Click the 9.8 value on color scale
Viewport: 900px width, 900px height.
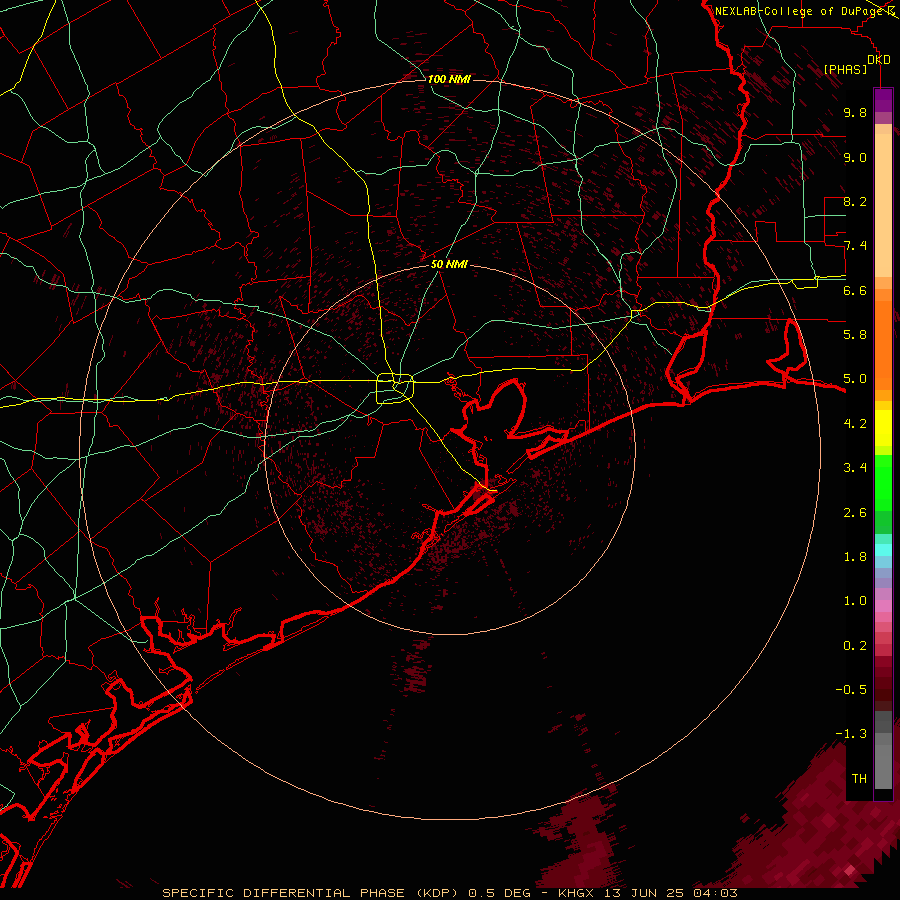point(855,112)
